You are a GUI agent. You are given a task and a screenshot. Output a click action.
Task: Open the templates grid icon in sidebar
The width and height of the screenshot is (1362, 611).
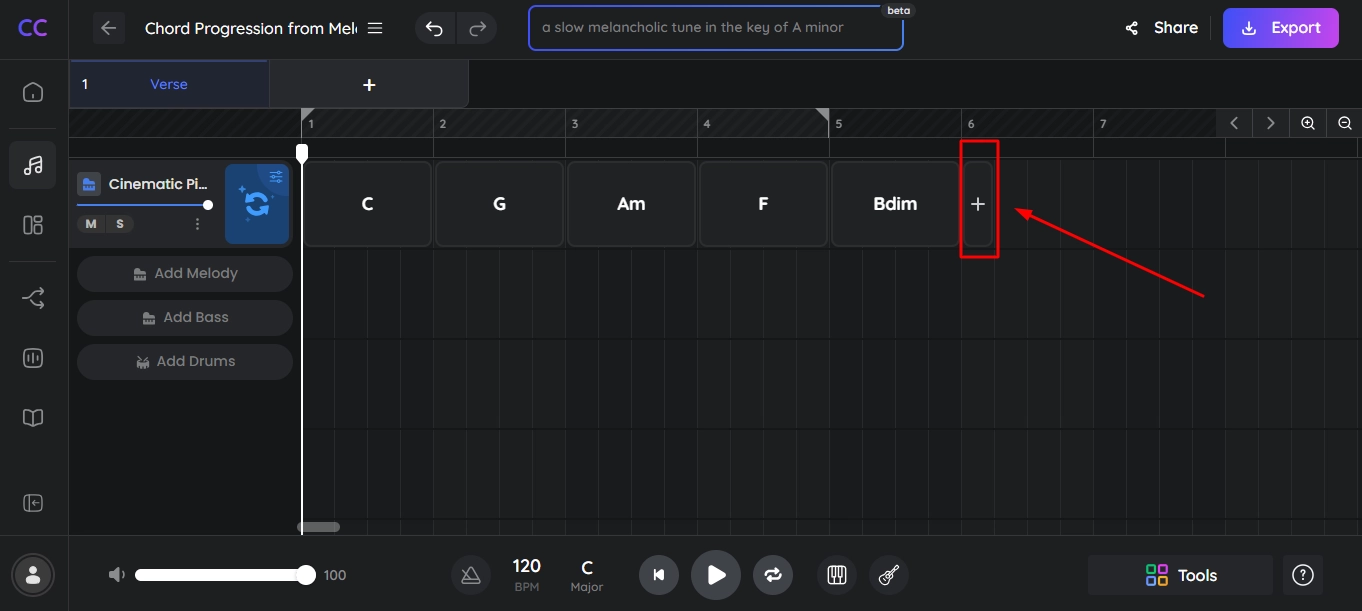pos(33,225)
